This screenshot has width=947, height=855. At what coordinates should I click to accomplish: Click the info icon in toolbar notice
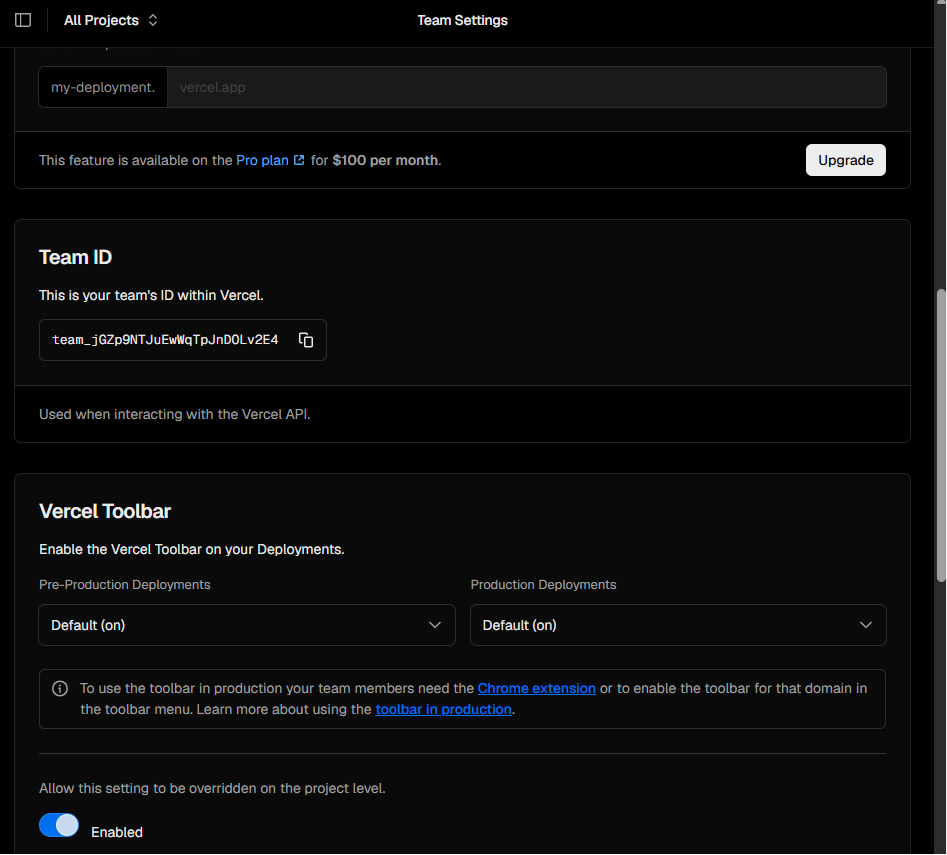(60, 689)
